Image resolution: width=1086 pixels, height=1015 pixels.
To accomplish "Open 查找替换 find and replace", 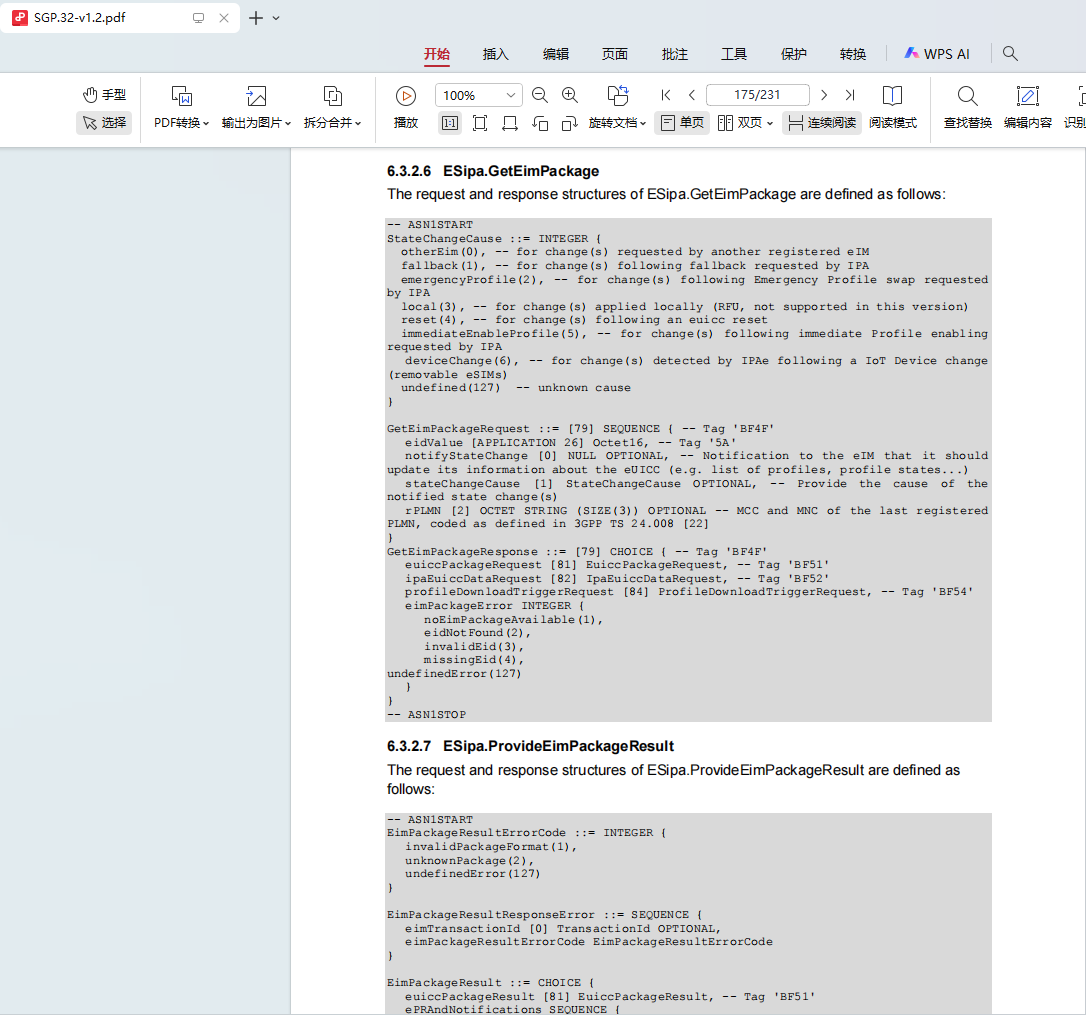I will pyautogui.click(x=968, y=107).
